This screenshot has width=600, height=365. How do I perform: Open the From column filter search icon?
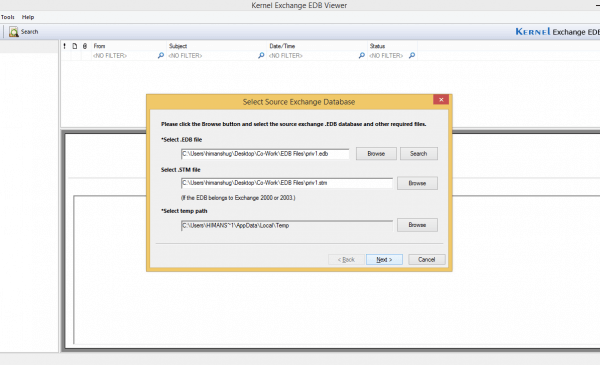click(161, 55)
